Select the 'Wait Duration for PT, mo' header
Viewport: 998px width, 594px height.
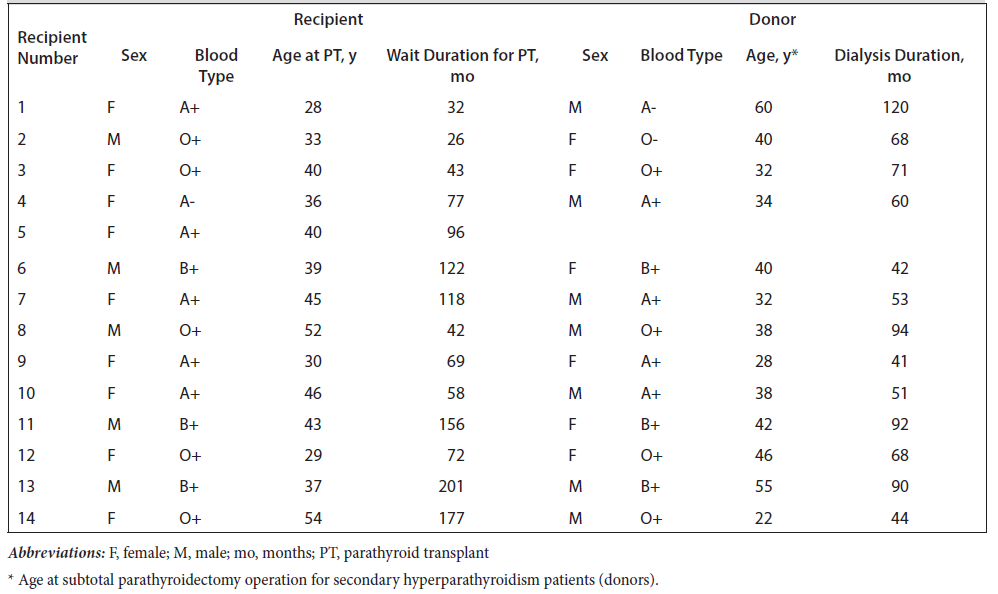pyautogui.click(x=462, y=65)
